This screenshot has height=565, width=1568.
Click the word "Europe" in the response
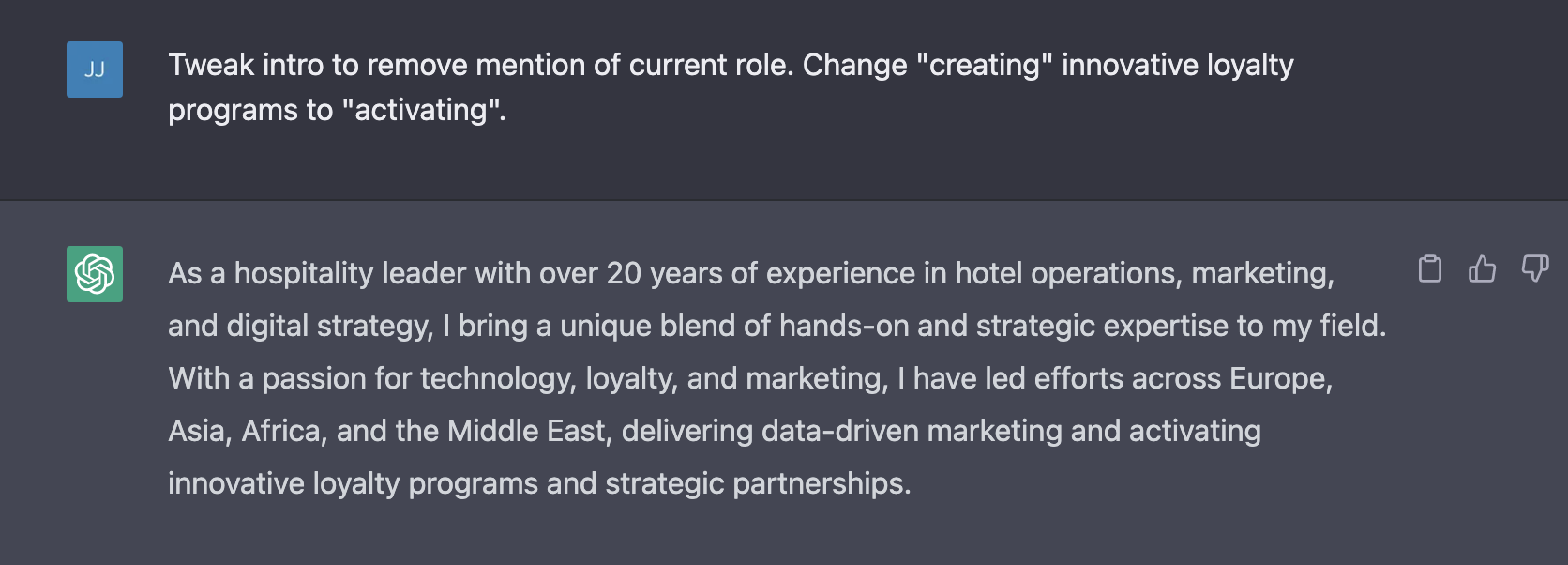[x=1276, y=378]
